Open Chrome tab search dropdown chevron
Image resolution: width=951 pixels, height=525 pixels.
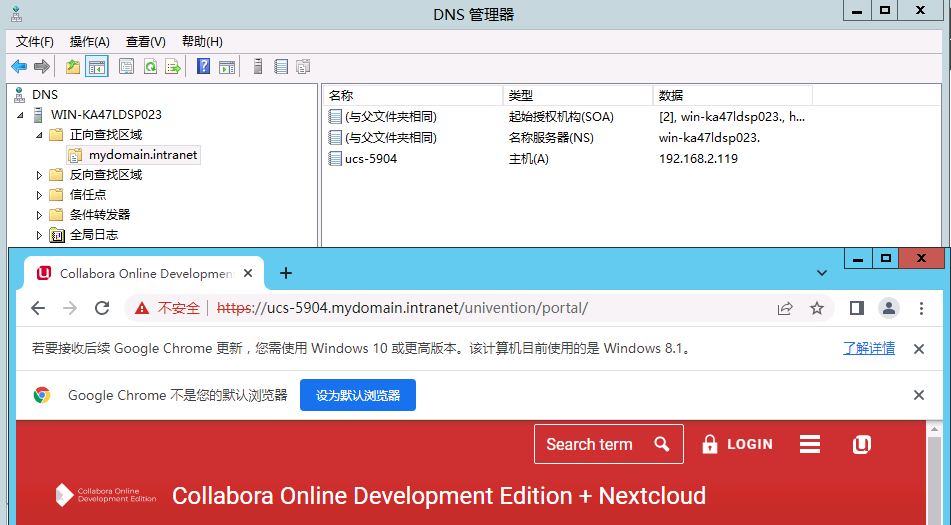pyautogui.click(x=822, y=273)
